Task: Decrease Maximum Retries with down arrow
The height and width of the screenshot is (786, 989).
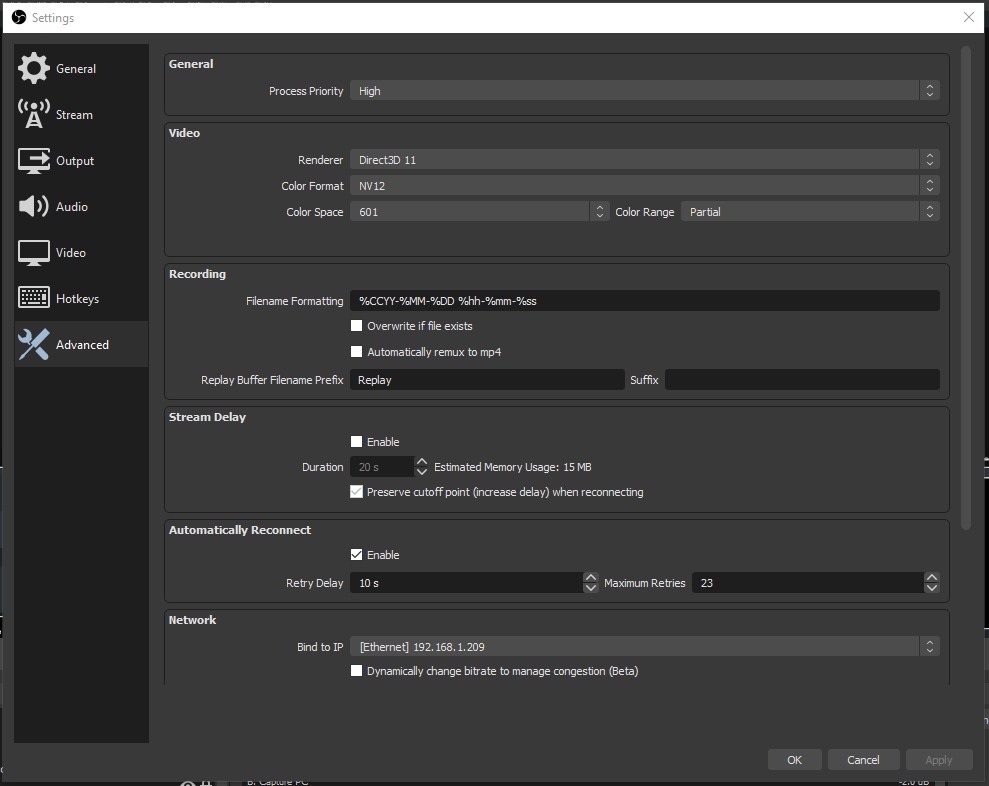Action: coord(932,588)
